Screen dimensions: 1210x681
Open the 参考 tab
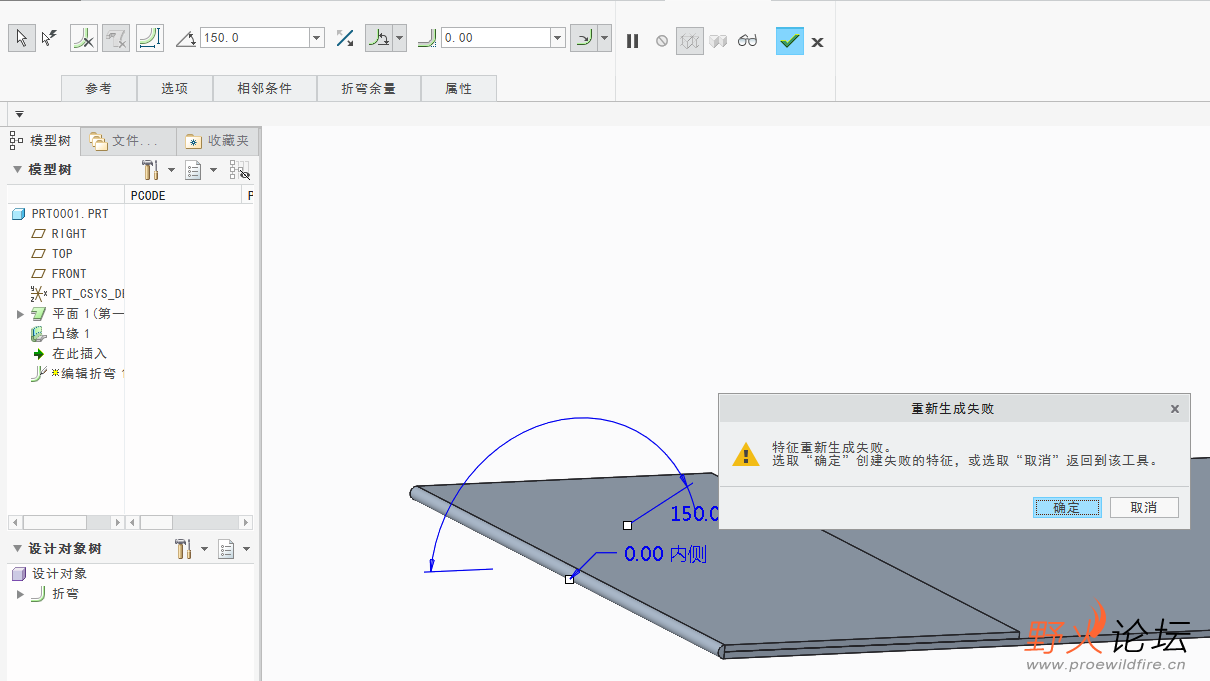[x=99, y=88]
